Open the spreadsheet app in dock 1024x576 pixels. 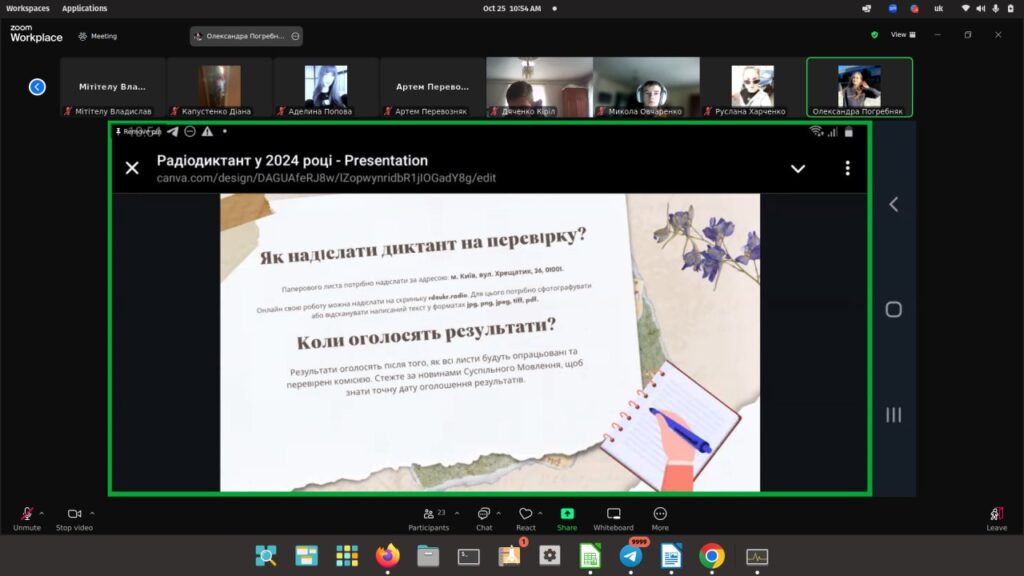click(x=590, y=556)
